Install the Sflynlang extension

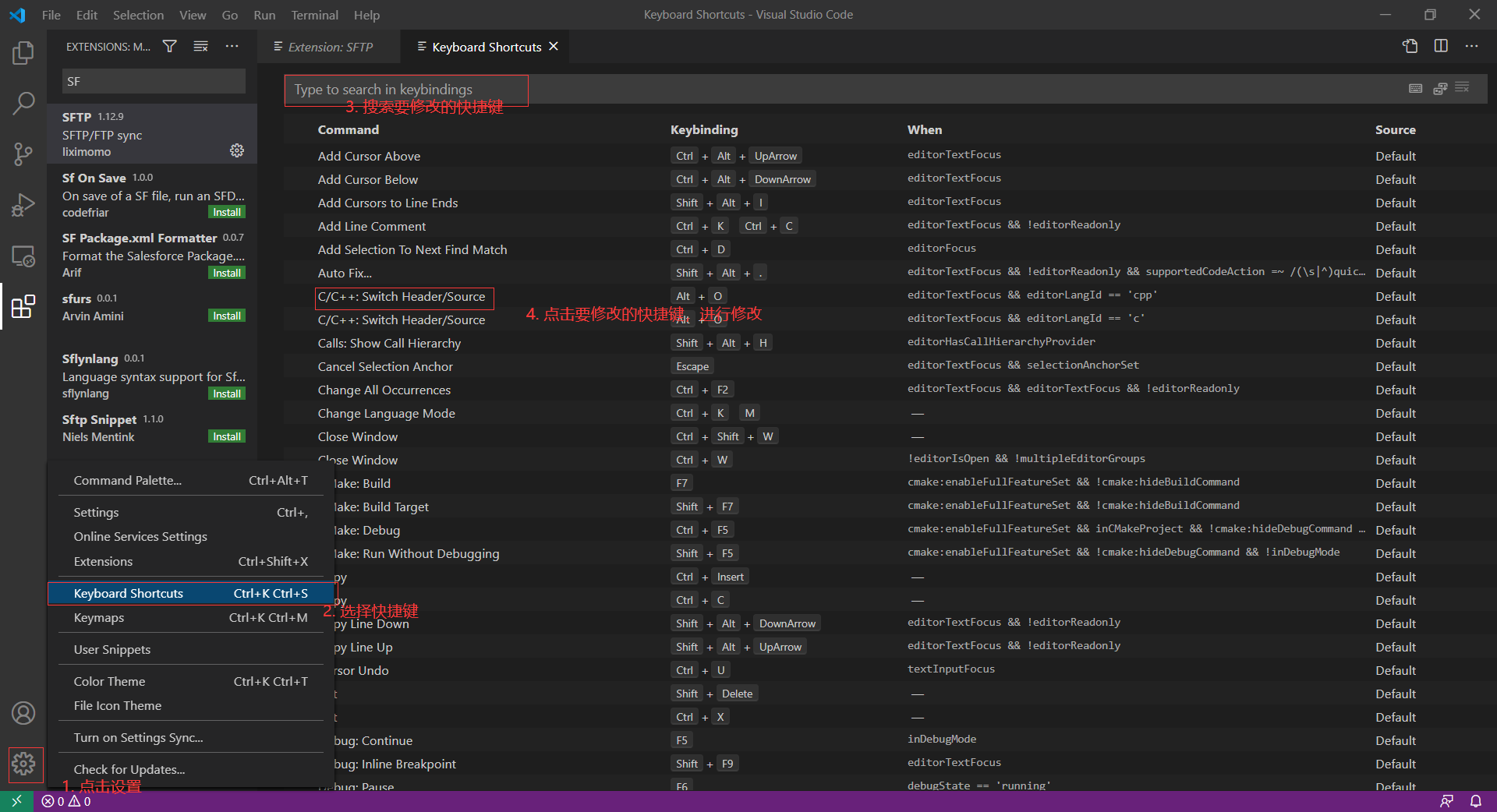point(227,394)
